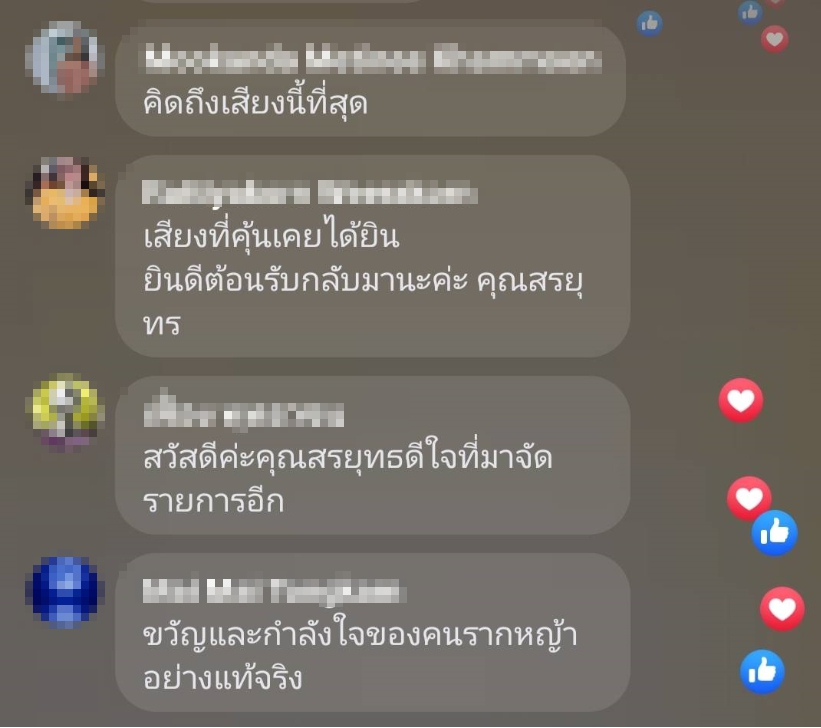Open the first commenter's profile picture
This screenshot has height=728, width=821.
[64, 58]
